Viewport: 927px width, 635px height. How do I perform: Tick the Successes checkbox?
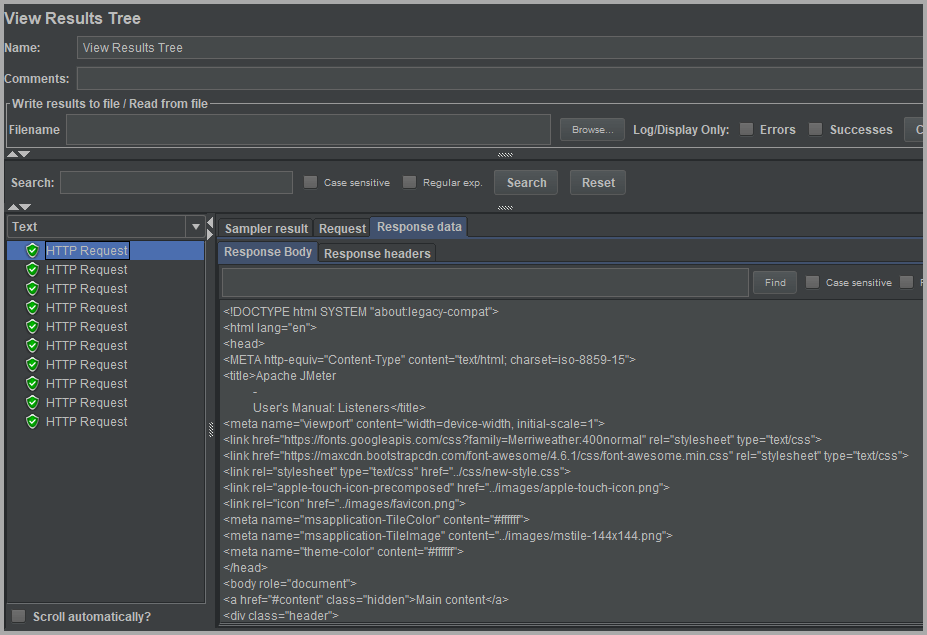[815, 129]
